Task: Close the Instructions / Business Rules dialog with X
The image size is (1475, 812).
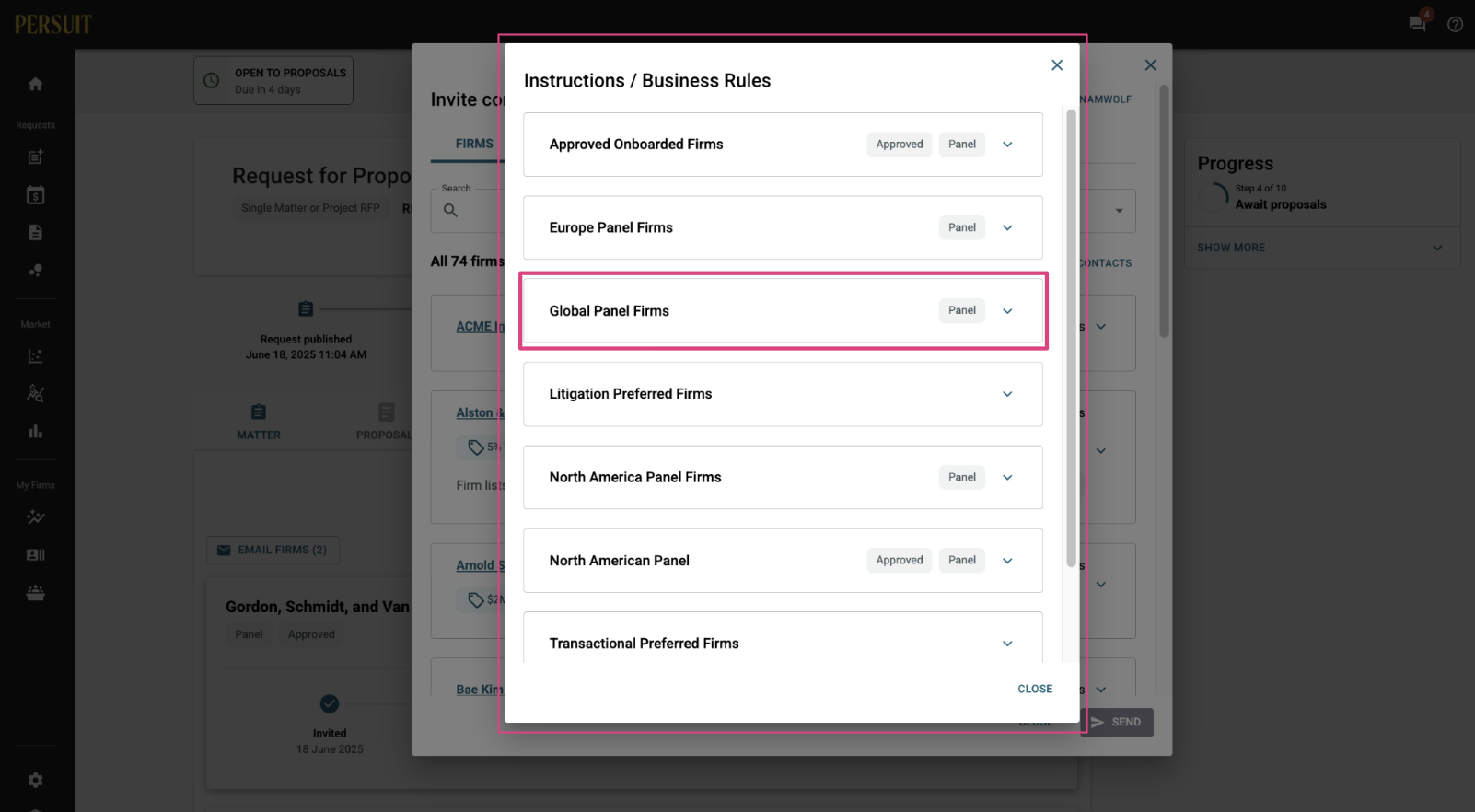Action: coord(1057,65)
